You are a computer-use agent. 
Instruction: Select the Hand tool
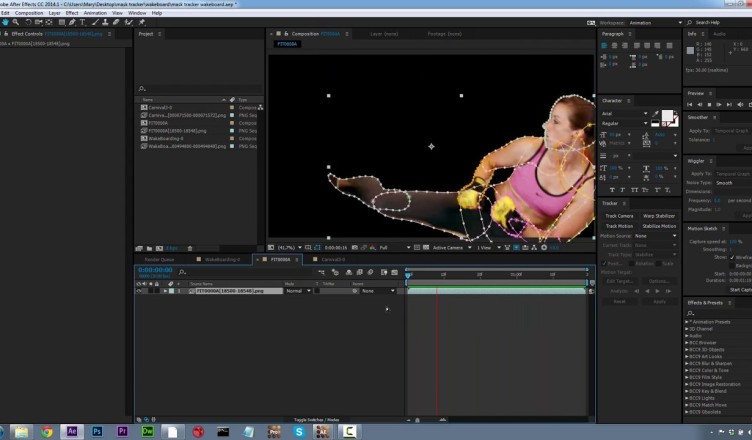(x=5, y=22)
